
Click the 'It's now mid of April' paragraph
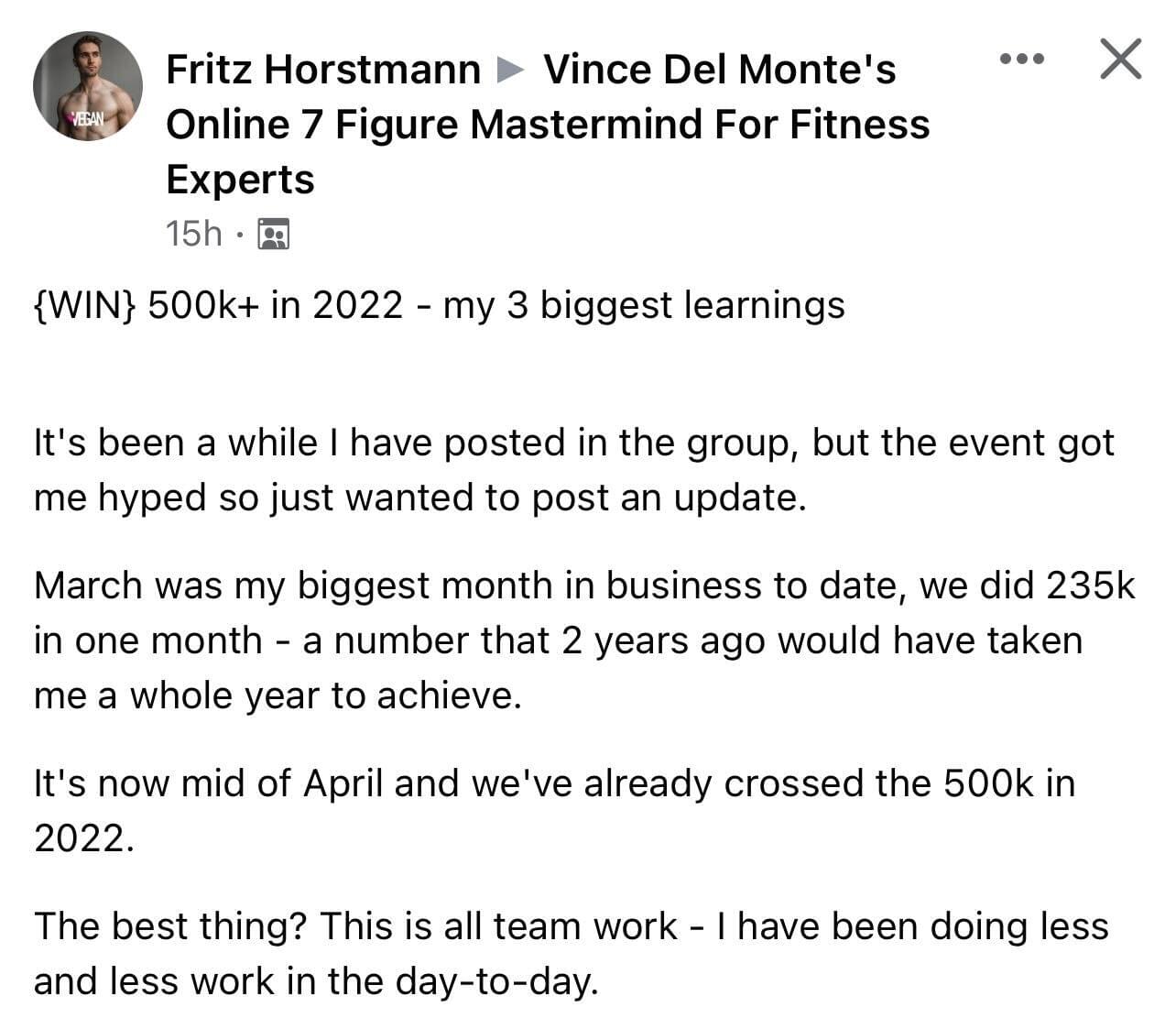554,811
